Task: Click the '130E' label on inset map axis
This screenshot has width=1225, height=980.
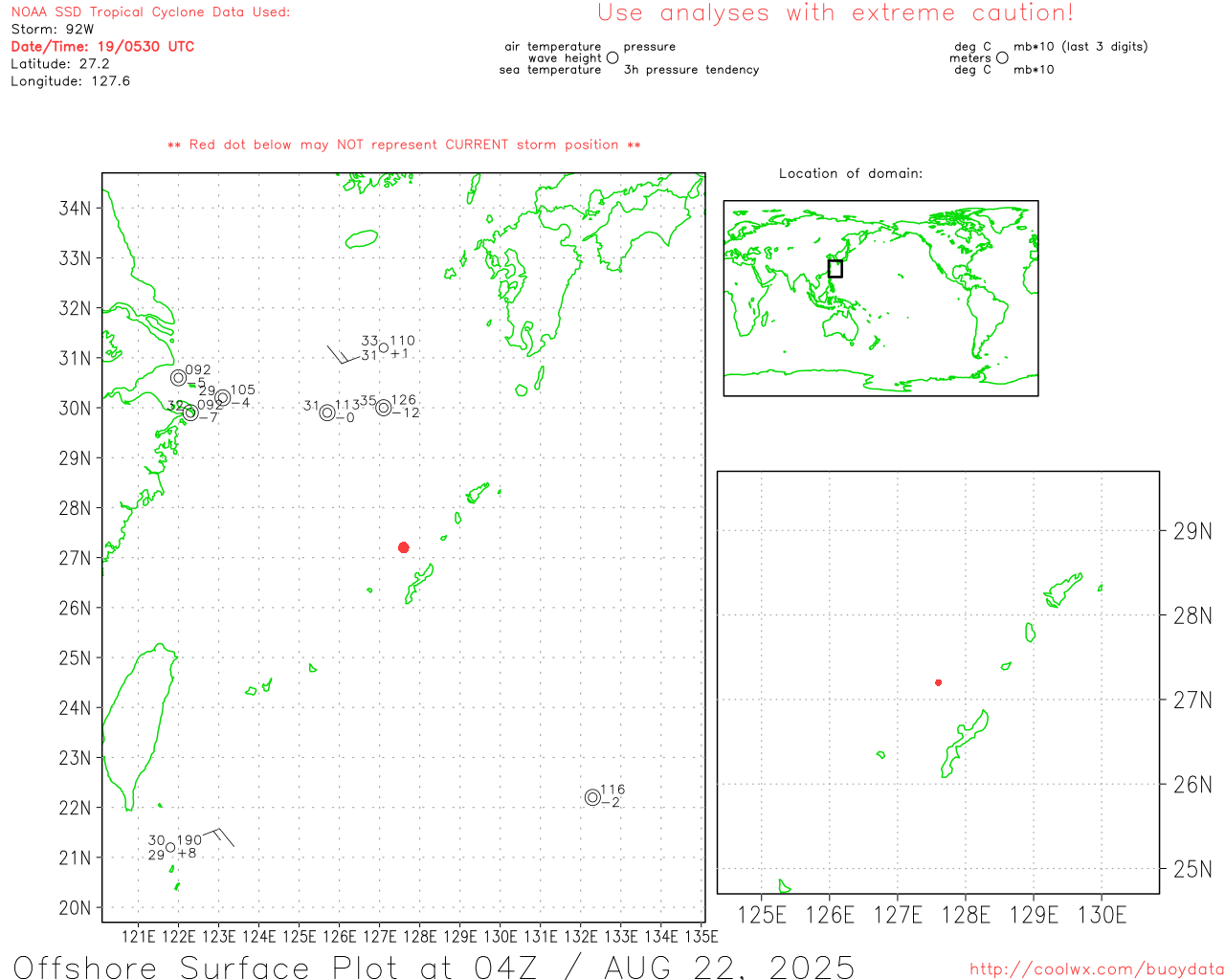Action: tap(1102, 915)
